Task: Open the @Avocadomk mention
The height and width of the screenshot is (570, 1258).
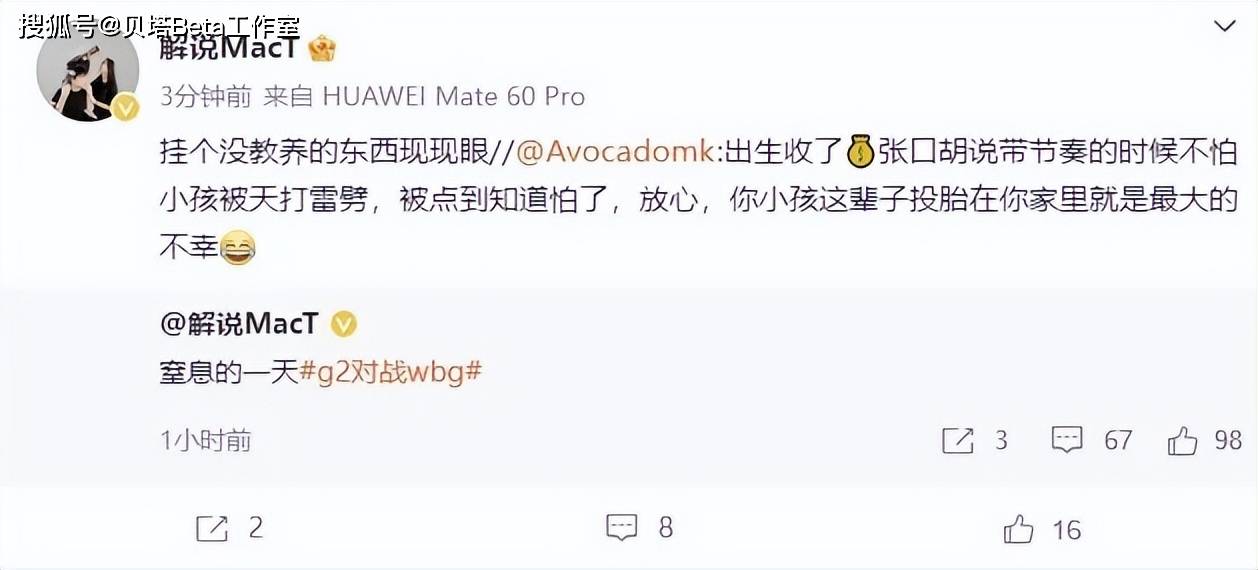Action: (x=615, y=152)
